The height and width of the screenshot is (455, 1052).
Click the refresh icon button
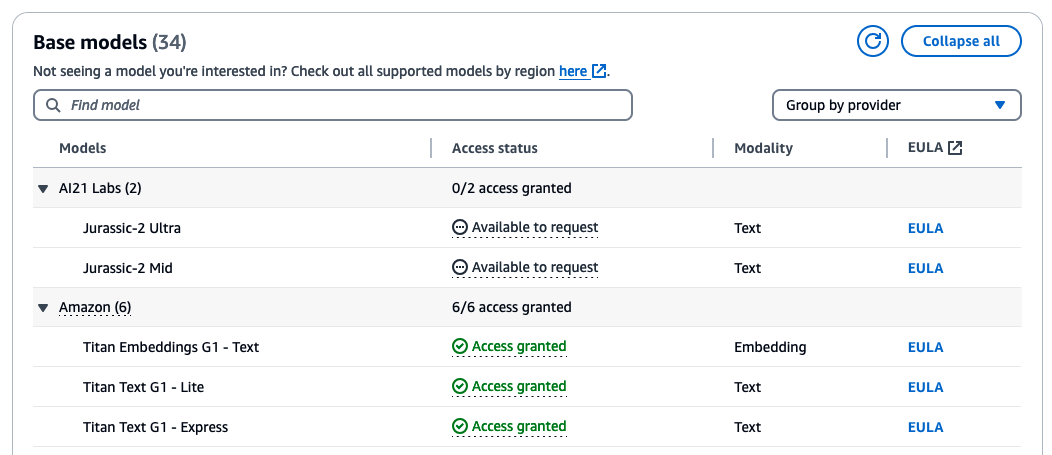tap(873, 41)
